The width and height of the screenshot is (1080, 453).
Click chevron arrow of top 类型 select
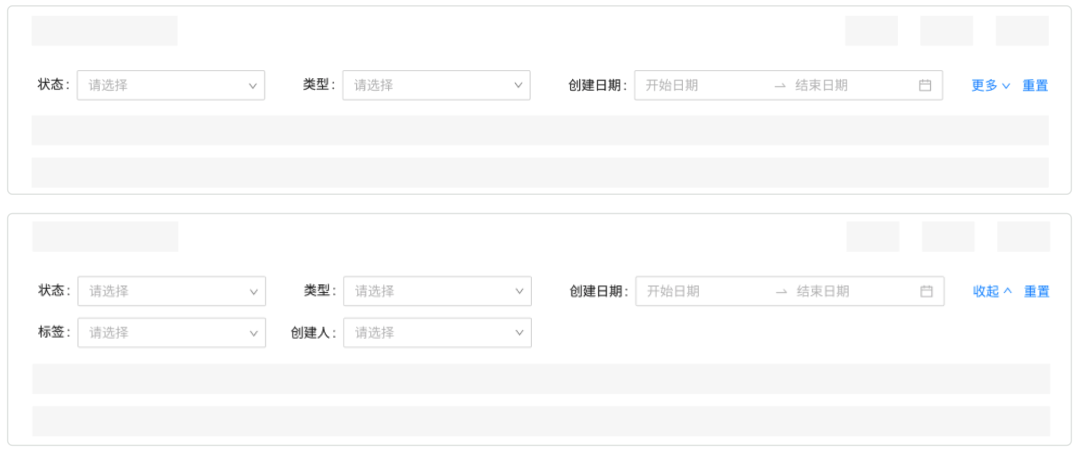(519, 85)
